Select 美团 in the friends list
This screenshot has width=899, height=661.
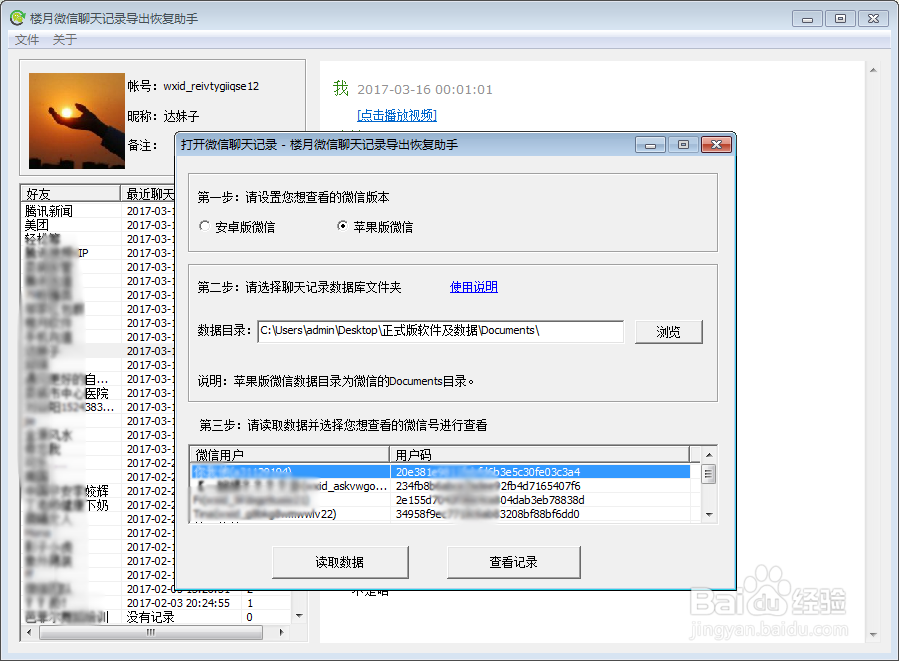coord(37,225)
